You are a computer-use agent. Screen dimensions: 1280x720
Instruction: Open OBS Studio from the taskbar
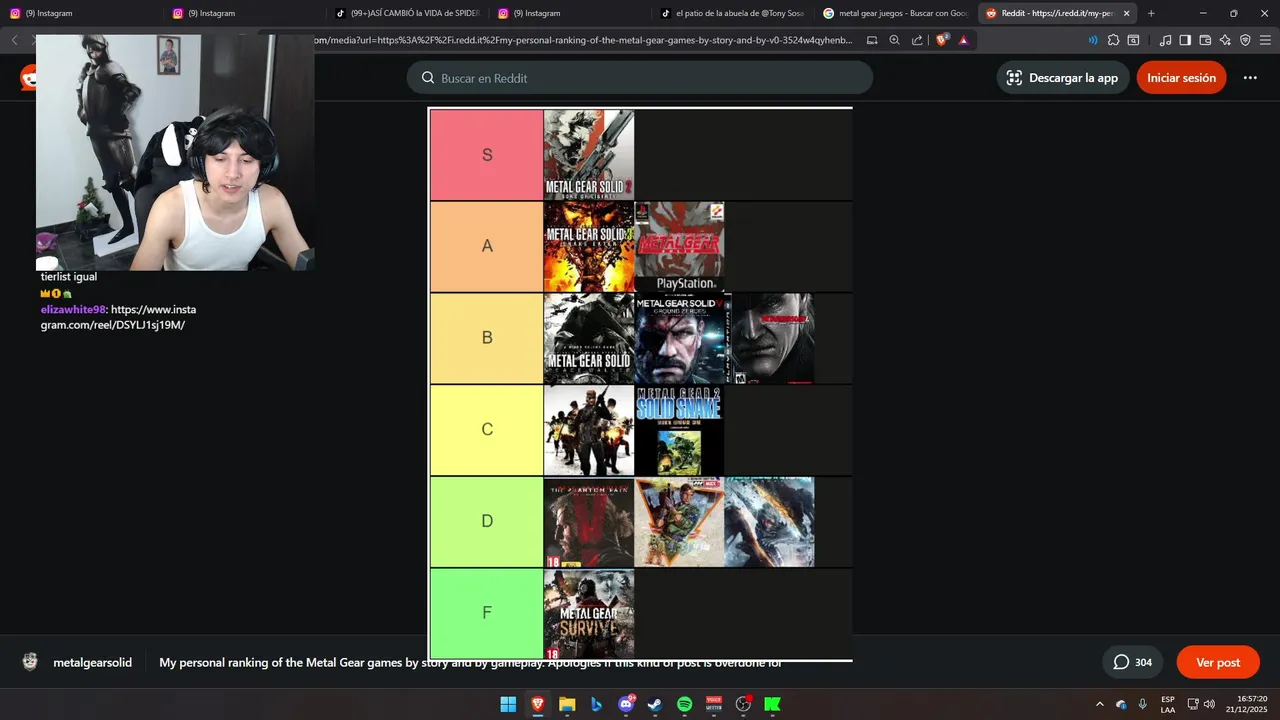coord(743,704)
